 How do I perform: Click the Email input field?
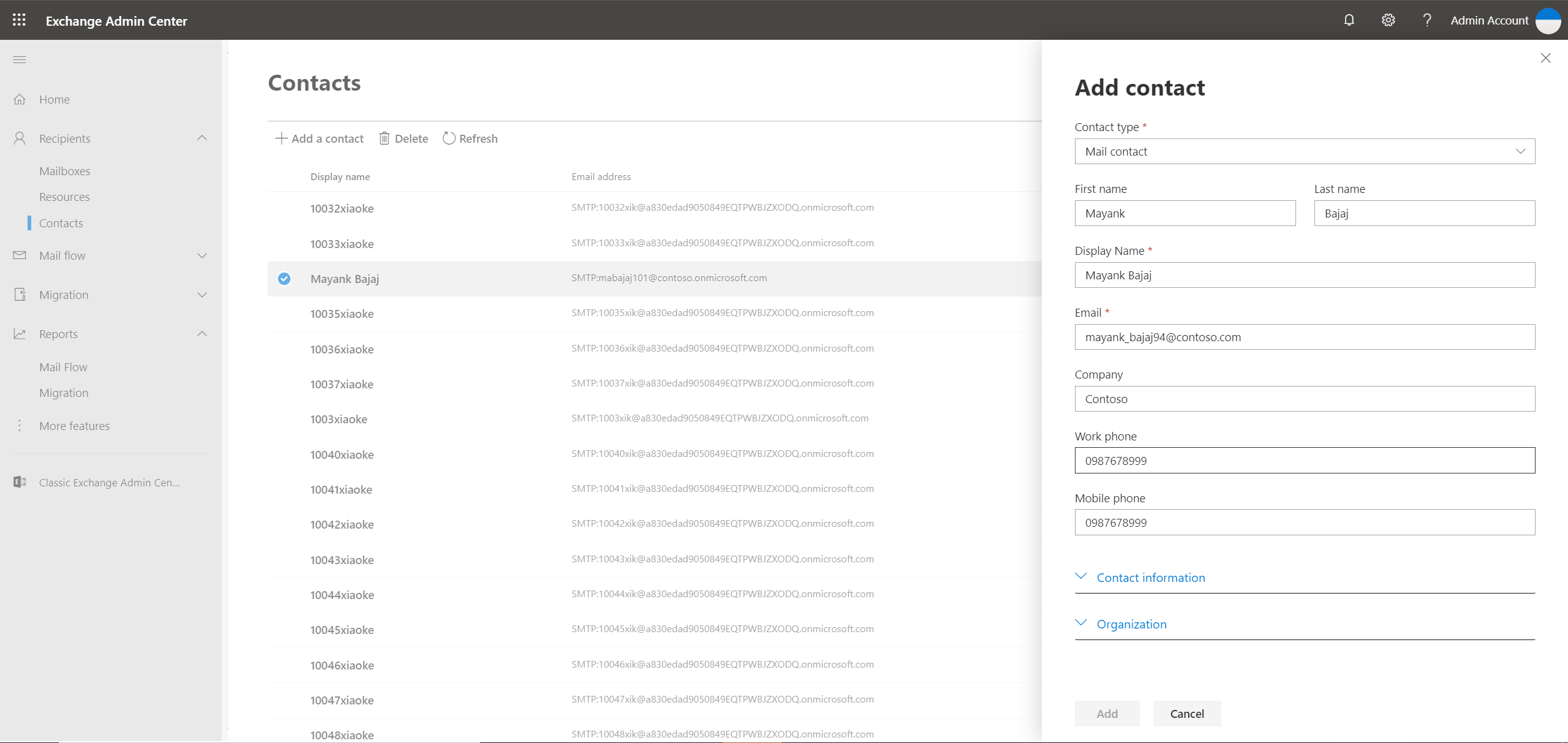click(1305, 336)
